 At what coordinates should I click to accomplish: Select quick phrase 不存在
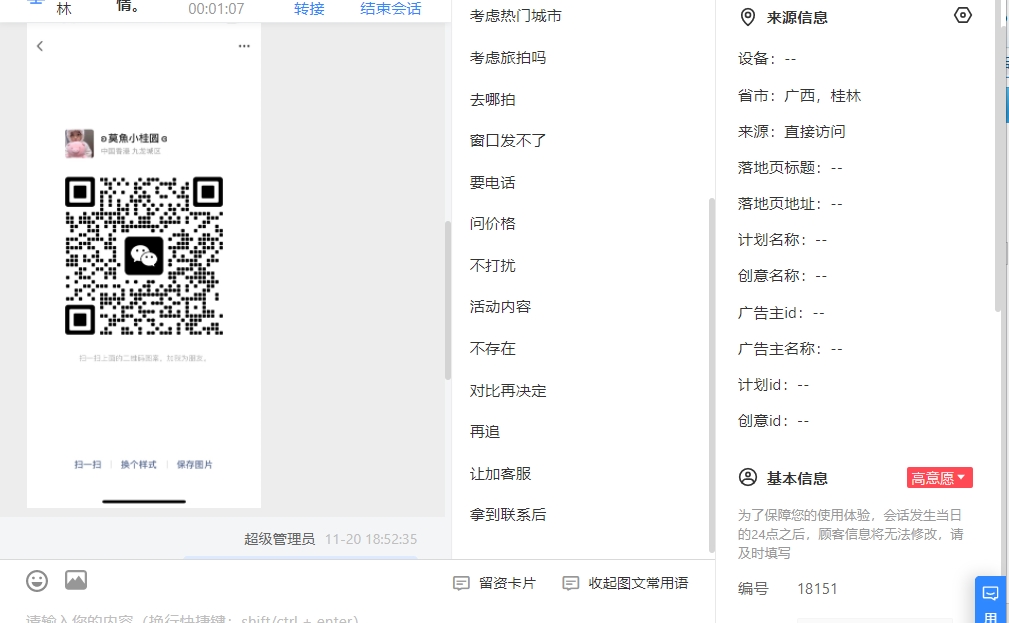click(492, 349)
